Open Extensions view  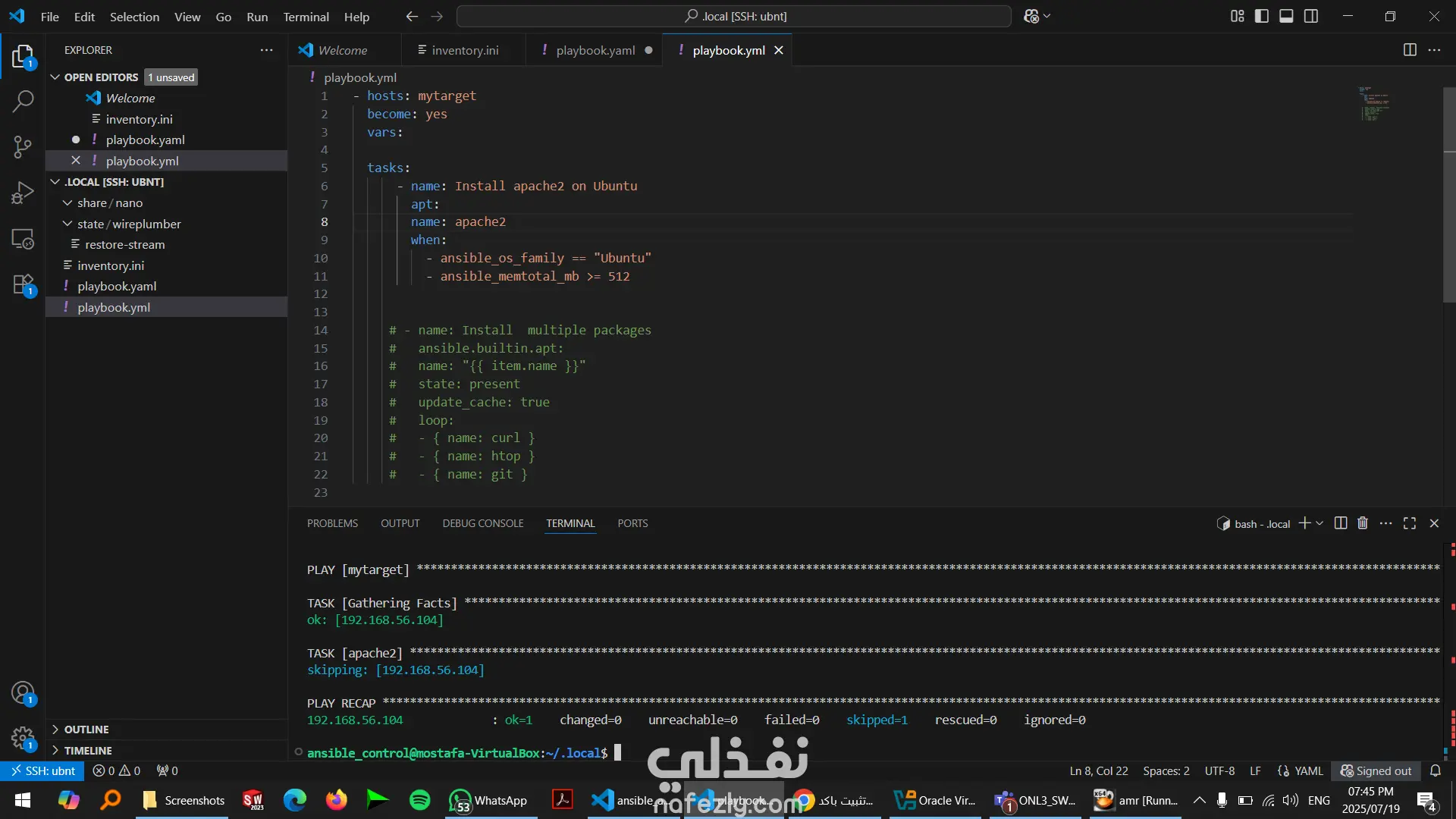[23, 285]
